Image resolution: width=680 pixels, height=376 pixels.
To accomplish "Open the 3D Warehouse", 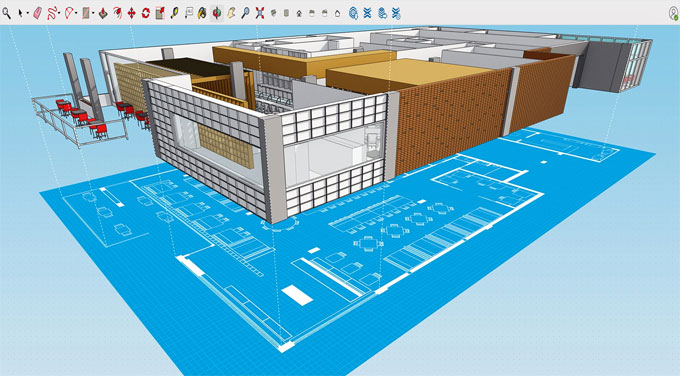I will point(353,13).
